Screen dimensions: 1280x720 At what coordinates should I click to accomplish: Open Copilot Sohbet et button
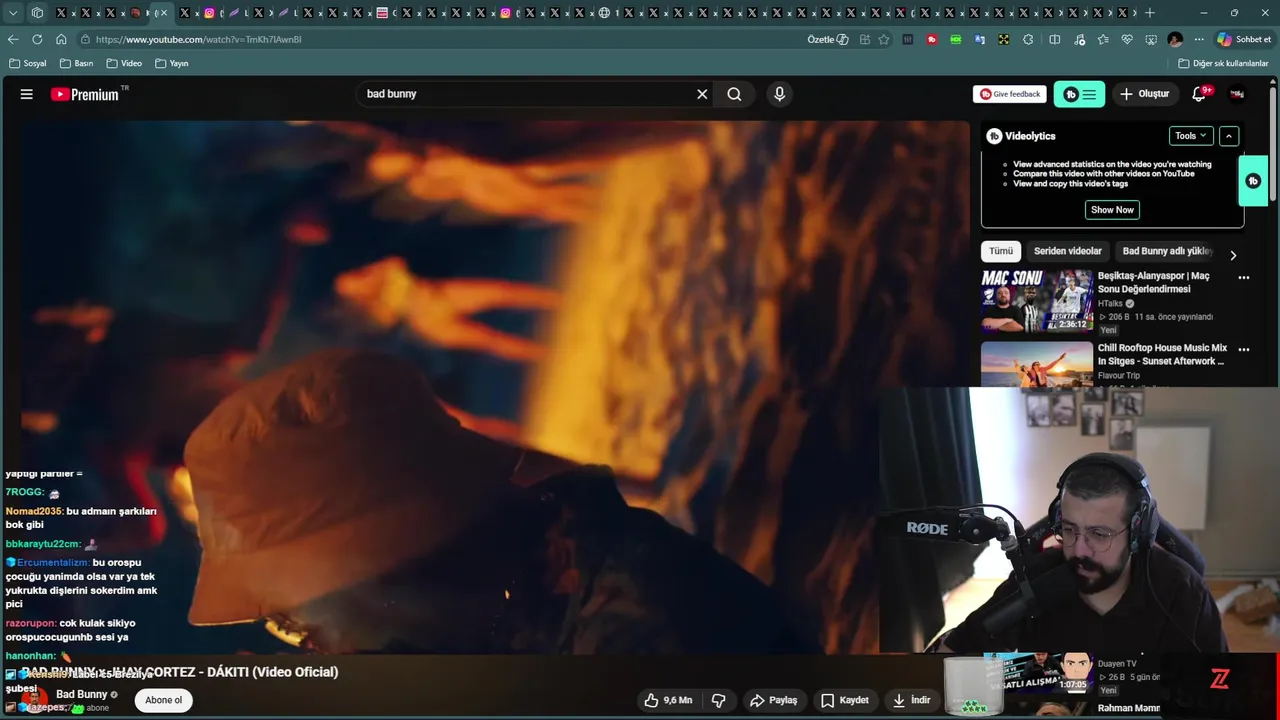[1244, 39]
